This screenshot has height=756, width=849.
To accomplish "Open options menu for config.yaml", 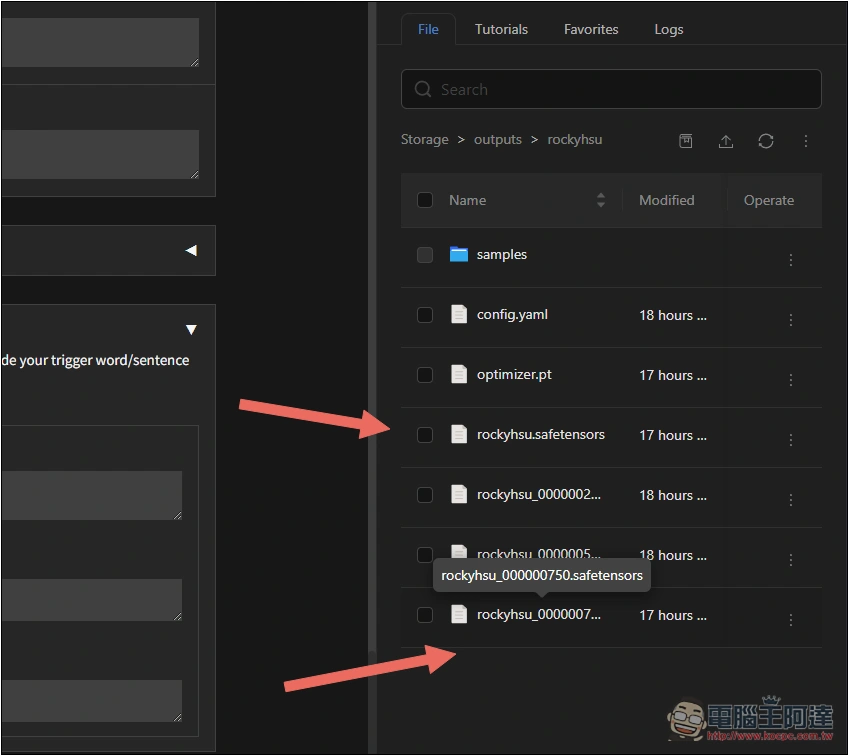I will (x=791, y=320).
